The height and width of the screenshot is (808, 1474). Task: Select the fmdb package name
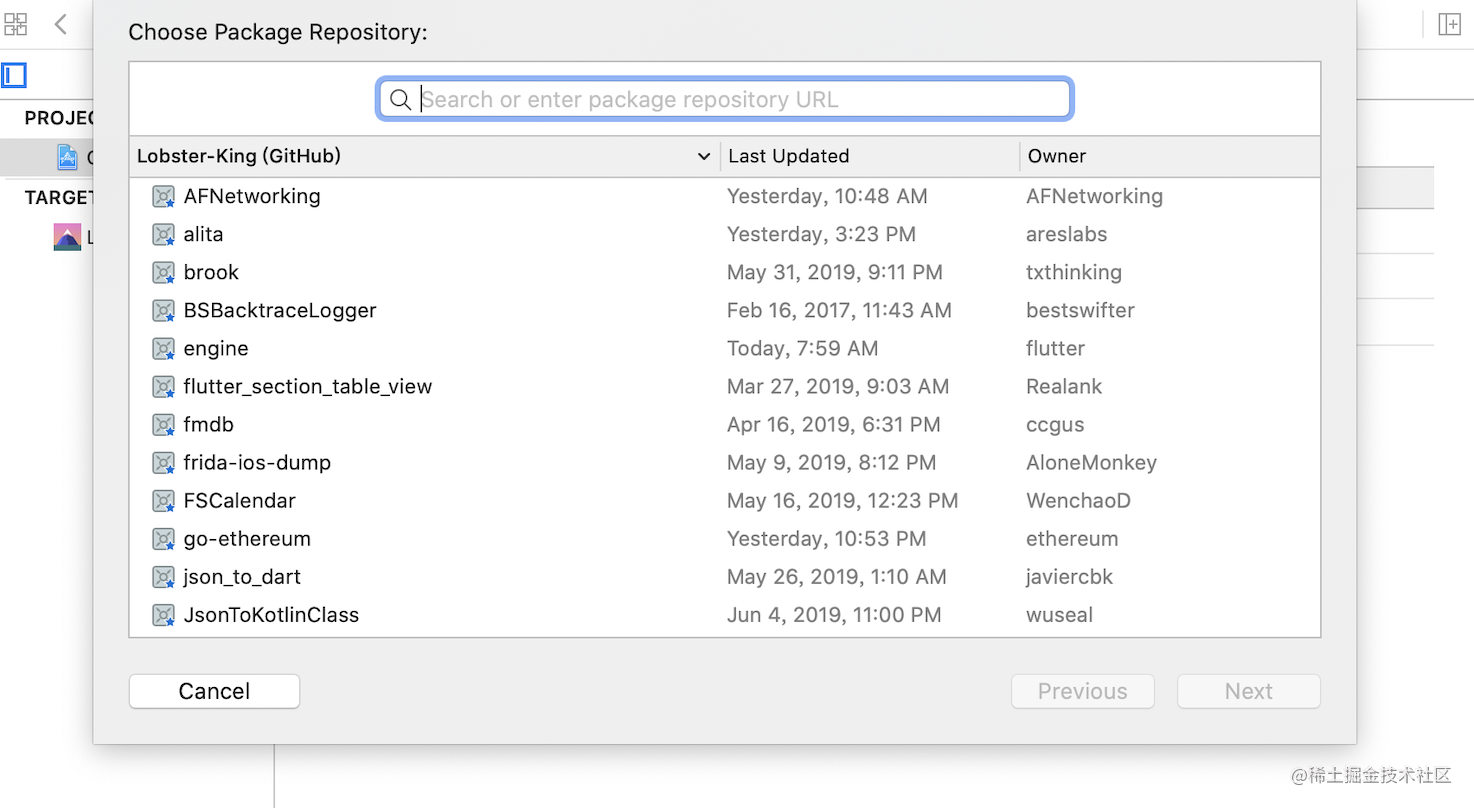click(208, 424)
